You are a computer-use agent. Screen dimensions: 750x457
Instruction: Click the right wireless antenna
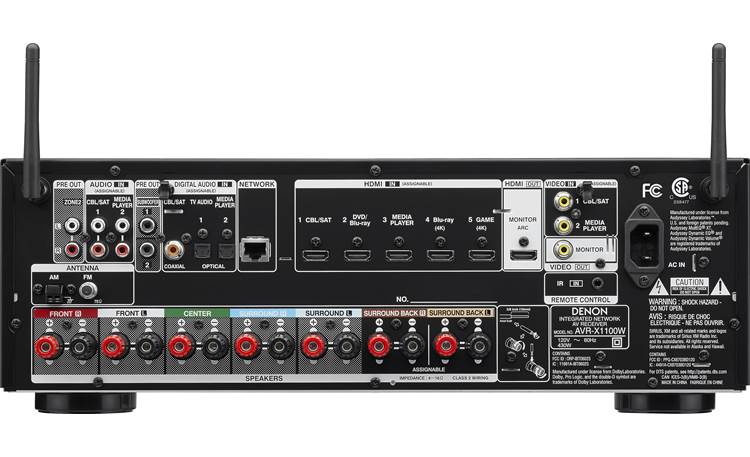(718, 122)
